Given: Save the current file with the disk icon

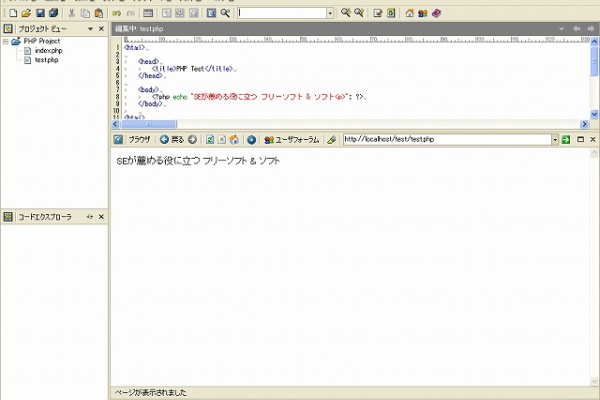Looking at the screenshot, I should point(40,13).
